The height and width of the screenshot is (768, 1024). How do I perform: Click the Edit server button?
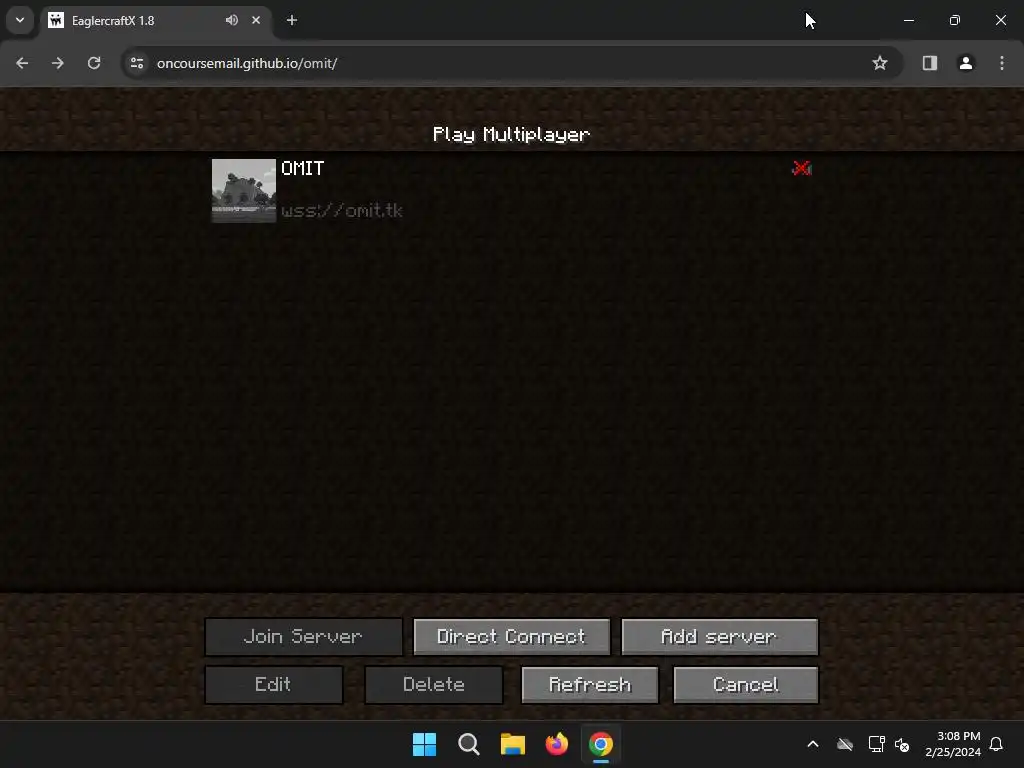point(274,684)
